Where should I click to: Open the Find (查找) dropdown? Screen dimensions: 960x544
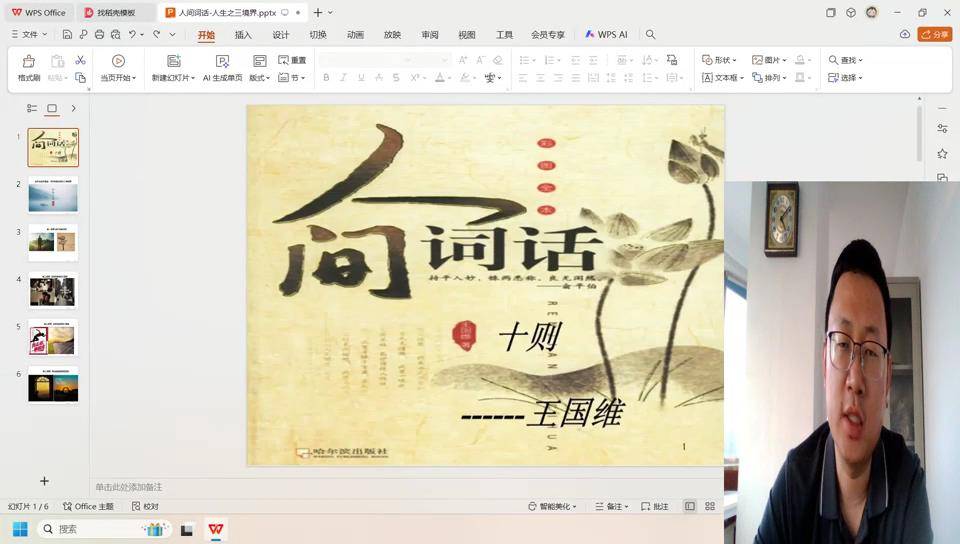(x=846, y=60)
